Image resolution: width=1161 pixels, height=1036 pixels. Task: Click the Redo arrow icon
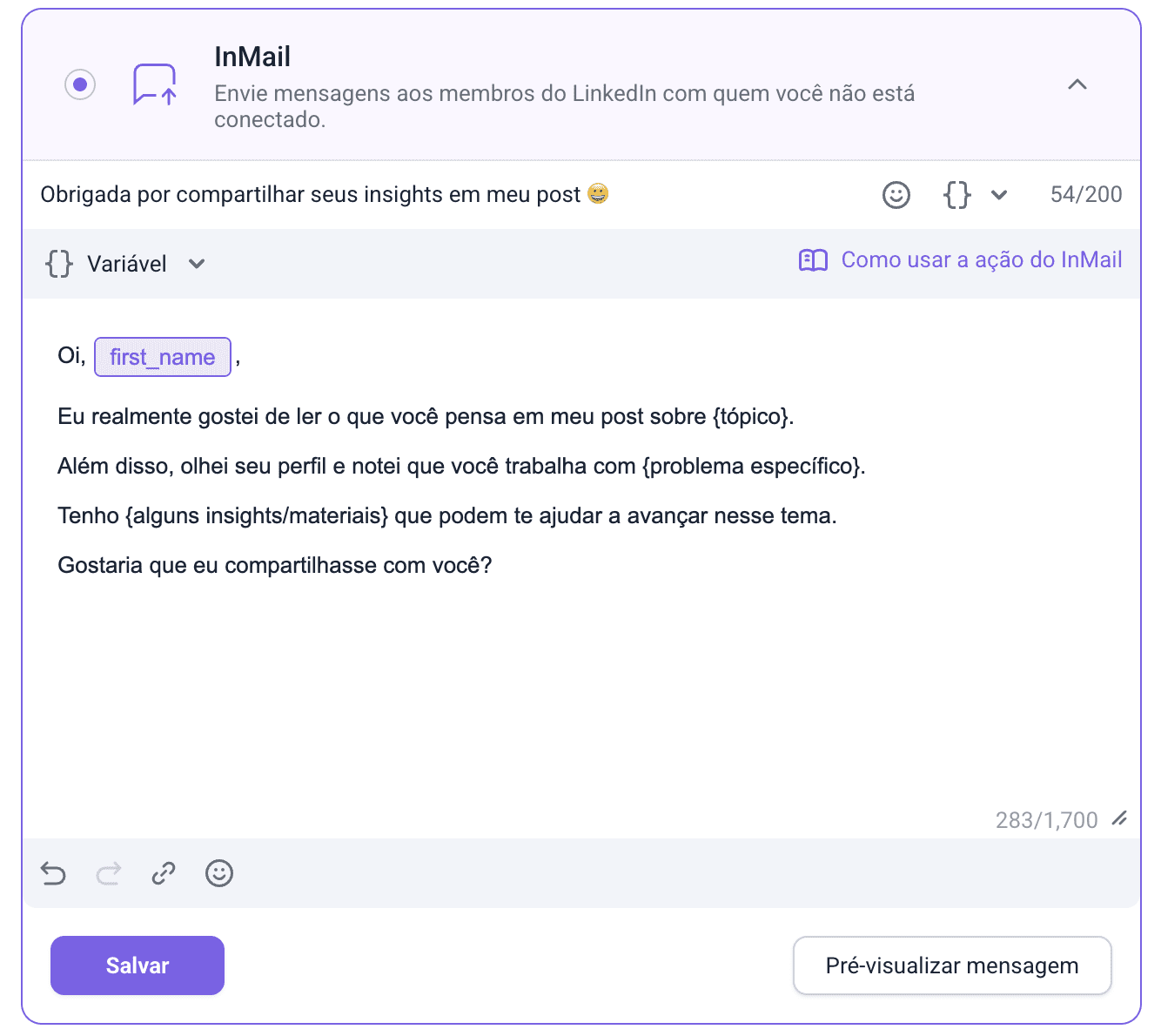(x=109, y=873)
